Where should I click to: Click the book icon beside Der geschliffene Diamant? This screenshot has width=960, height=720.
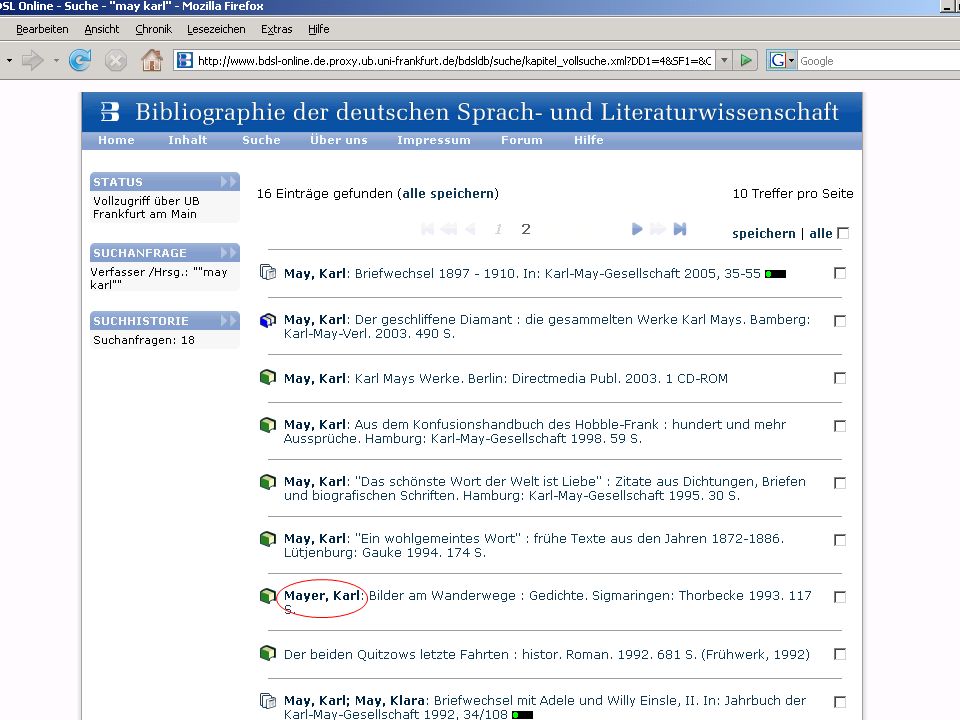pos(268,320)
